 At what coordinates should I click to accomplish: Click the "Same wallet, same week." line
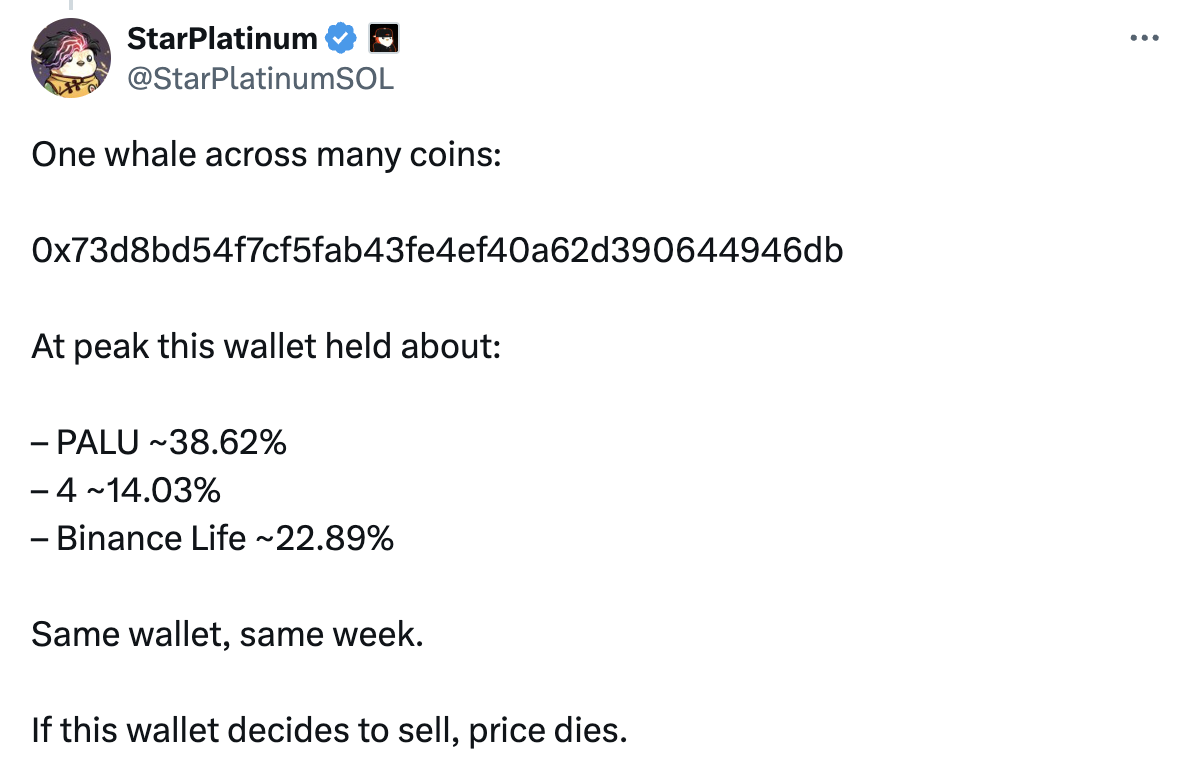point(227,635)
